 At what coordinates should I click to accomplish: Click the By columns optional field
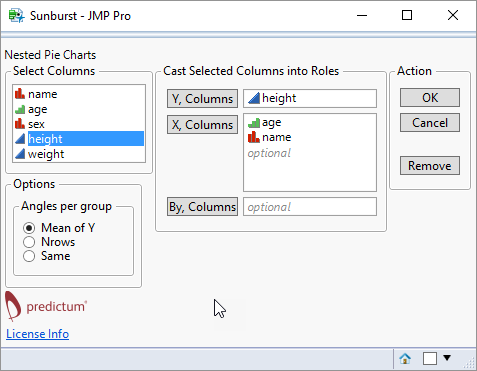(x=310, y=207)
